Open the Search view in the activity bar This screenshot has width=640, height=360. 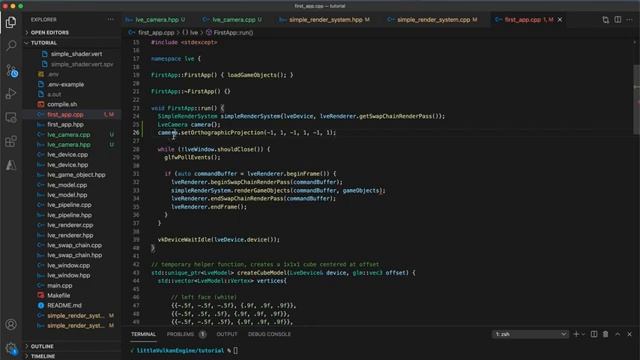pyautogui.click(x=11, y=45)
